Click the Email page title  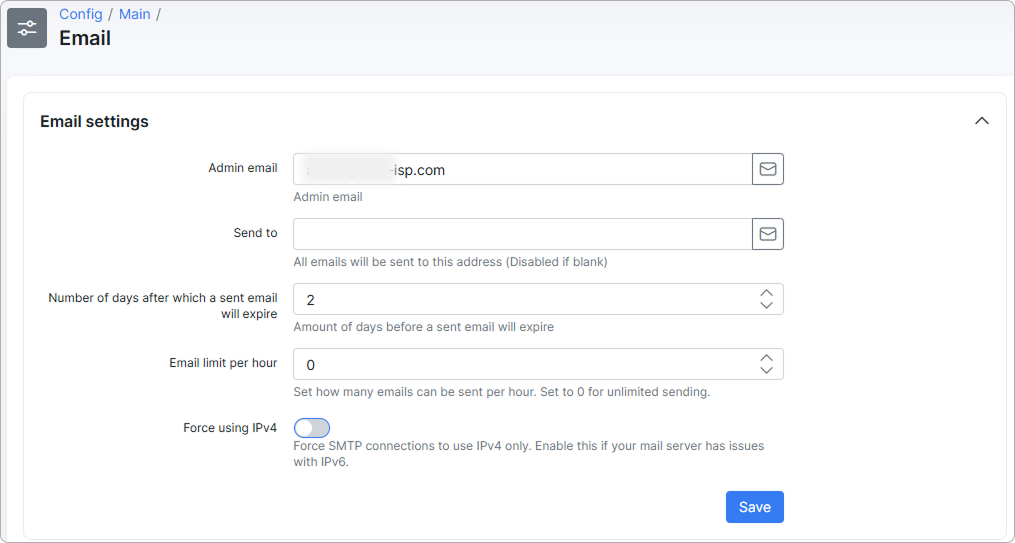tap(85, 38)
